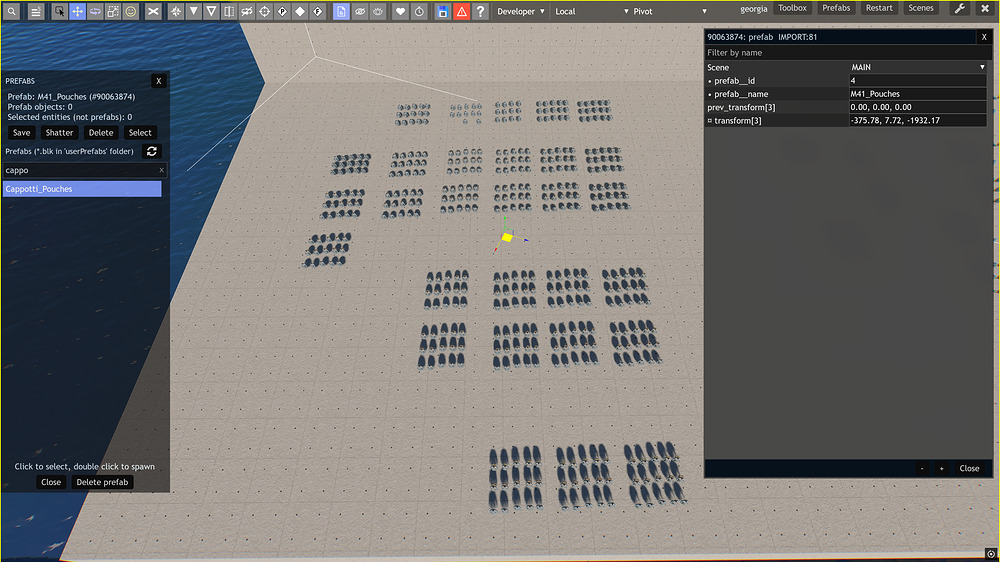Screen dimensions: 1000x562
Task: Click the red warning triangle icon
Action: point(461,11)
